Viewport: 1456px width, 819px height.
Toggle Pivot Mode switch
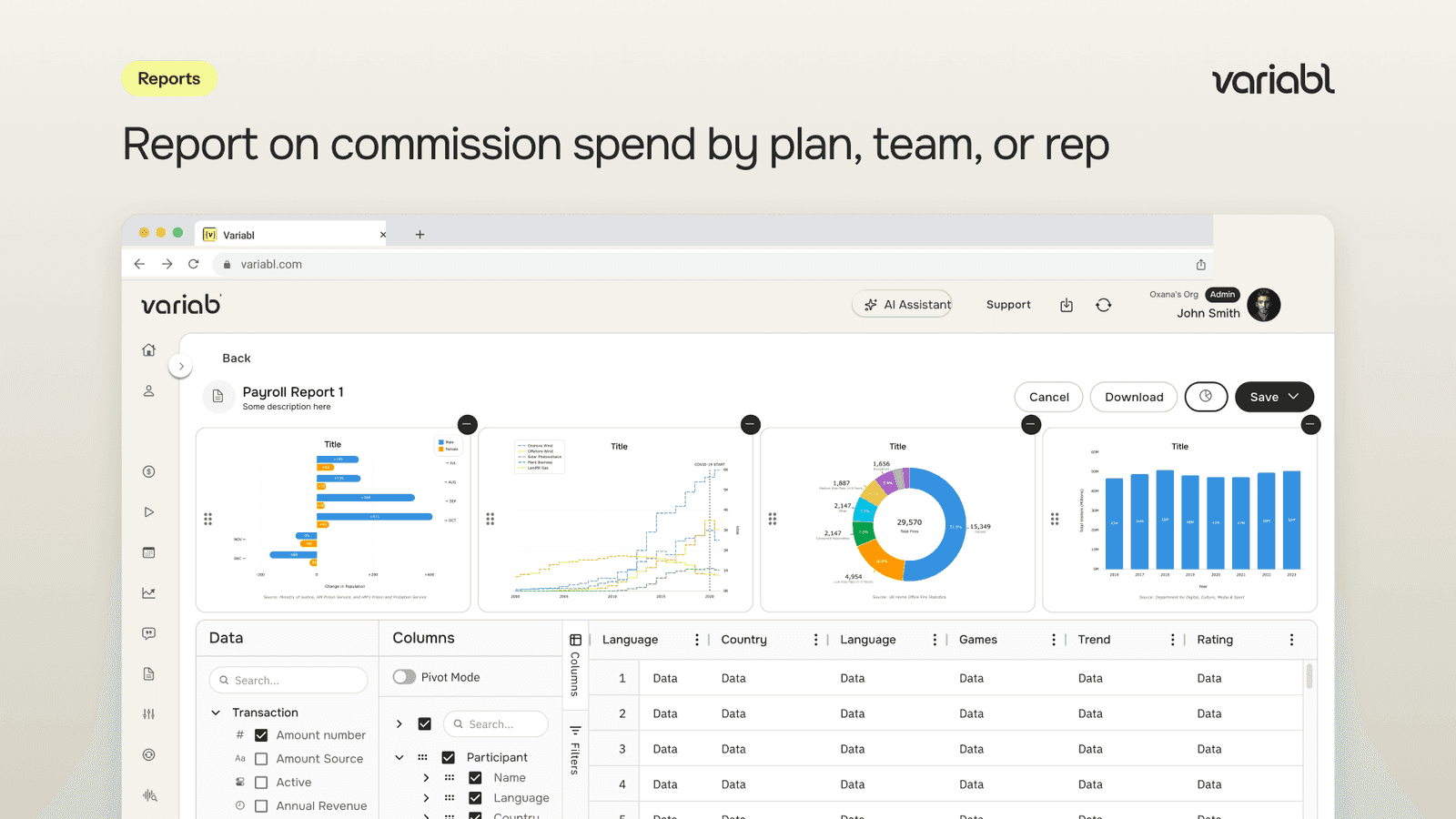(x=404, y=677)
